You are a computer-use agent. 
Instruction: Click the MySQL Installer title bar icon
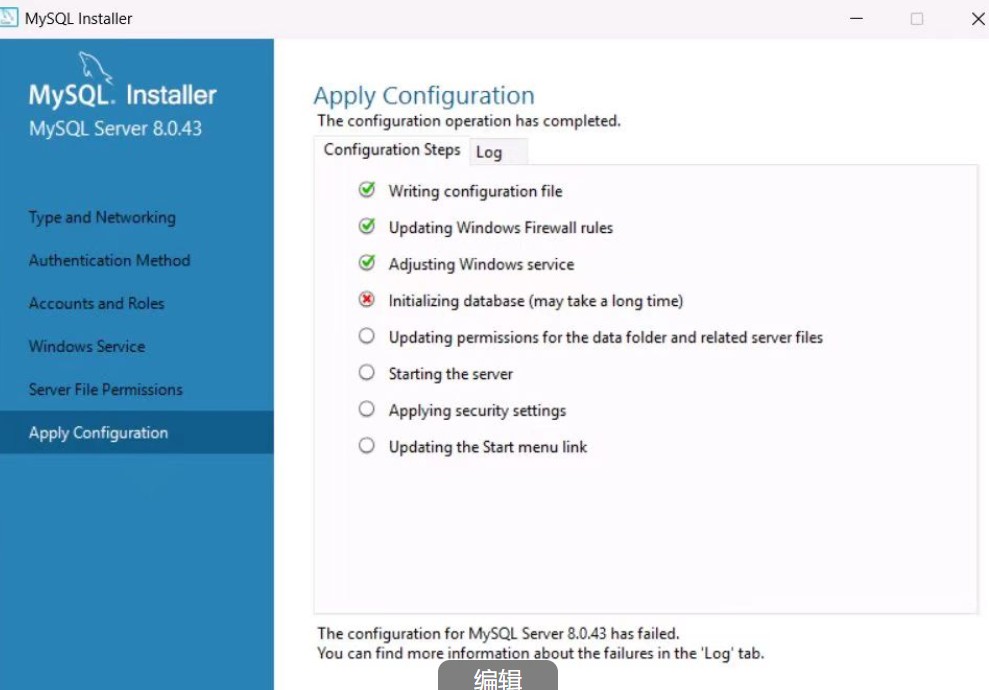pos(8,18)
